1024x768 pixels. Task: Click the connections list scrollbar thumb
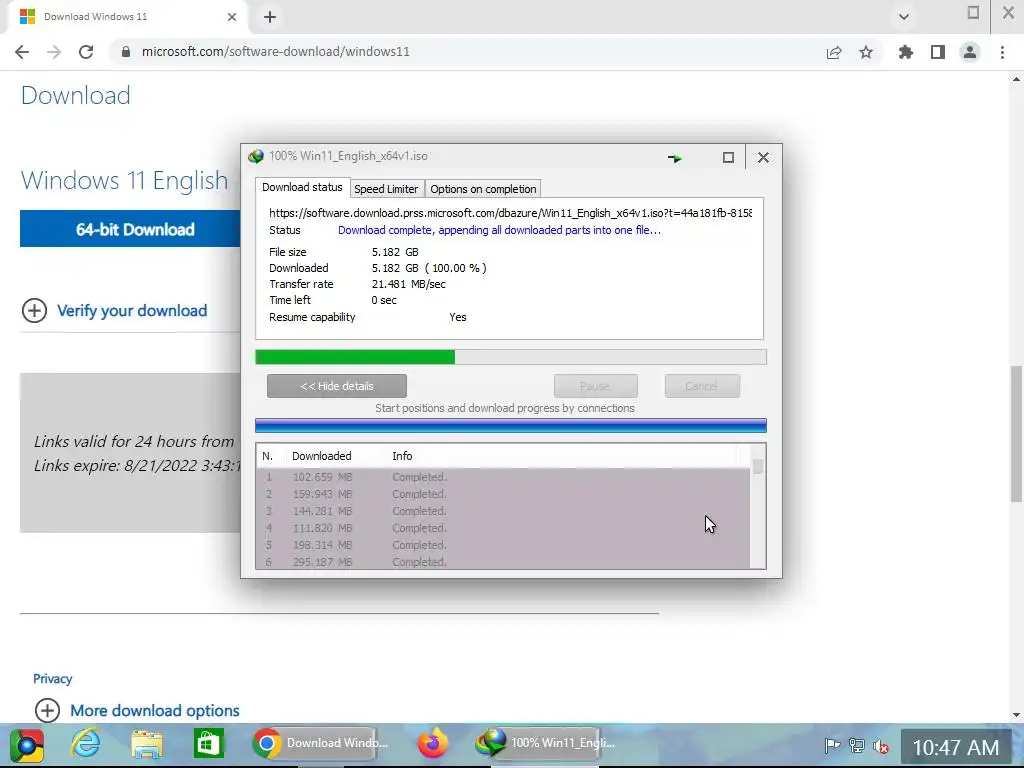tap(758, 466)
